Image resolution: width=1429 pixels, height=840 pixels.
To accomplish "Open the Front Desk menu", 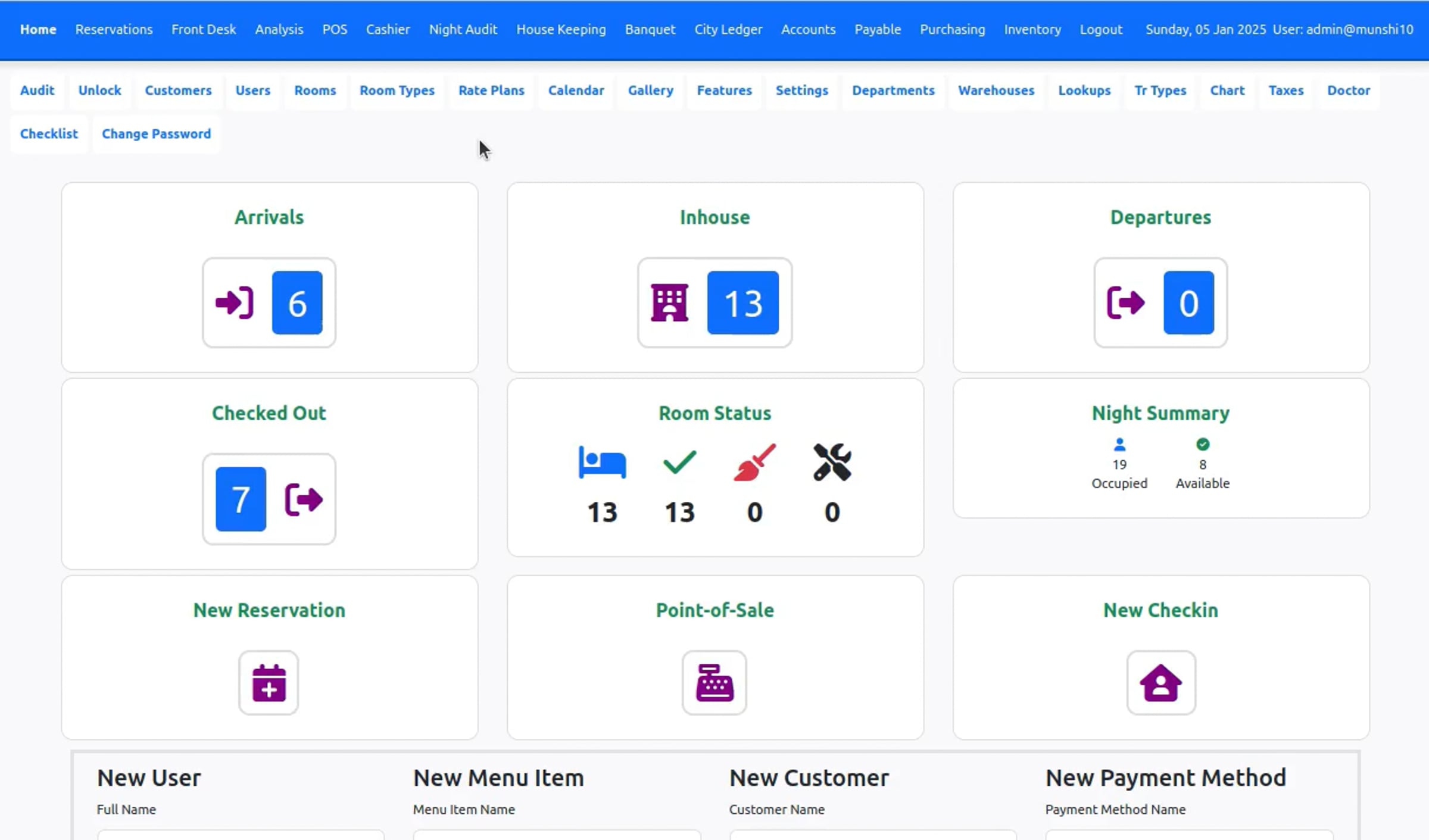I will click(x=204, y=29).
